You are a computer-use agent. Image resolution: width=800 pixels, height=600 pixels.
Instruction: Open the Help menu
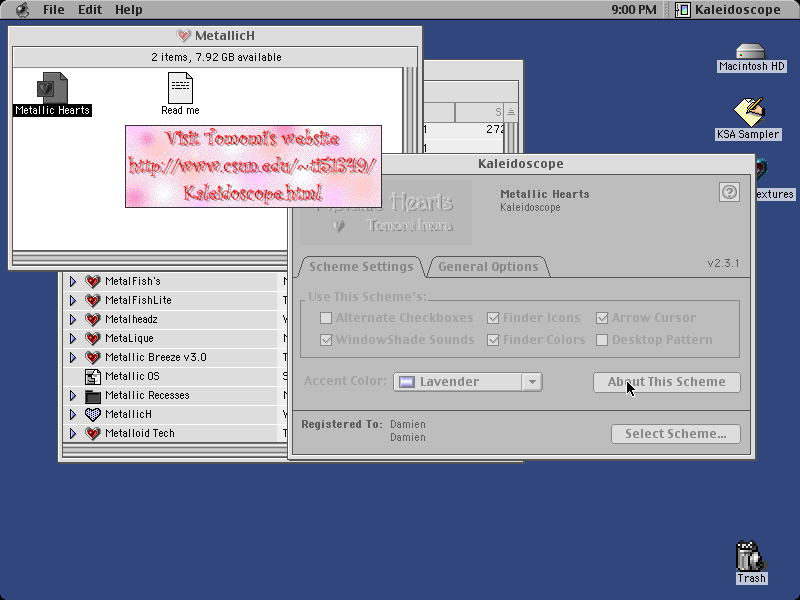click(128, 10)
